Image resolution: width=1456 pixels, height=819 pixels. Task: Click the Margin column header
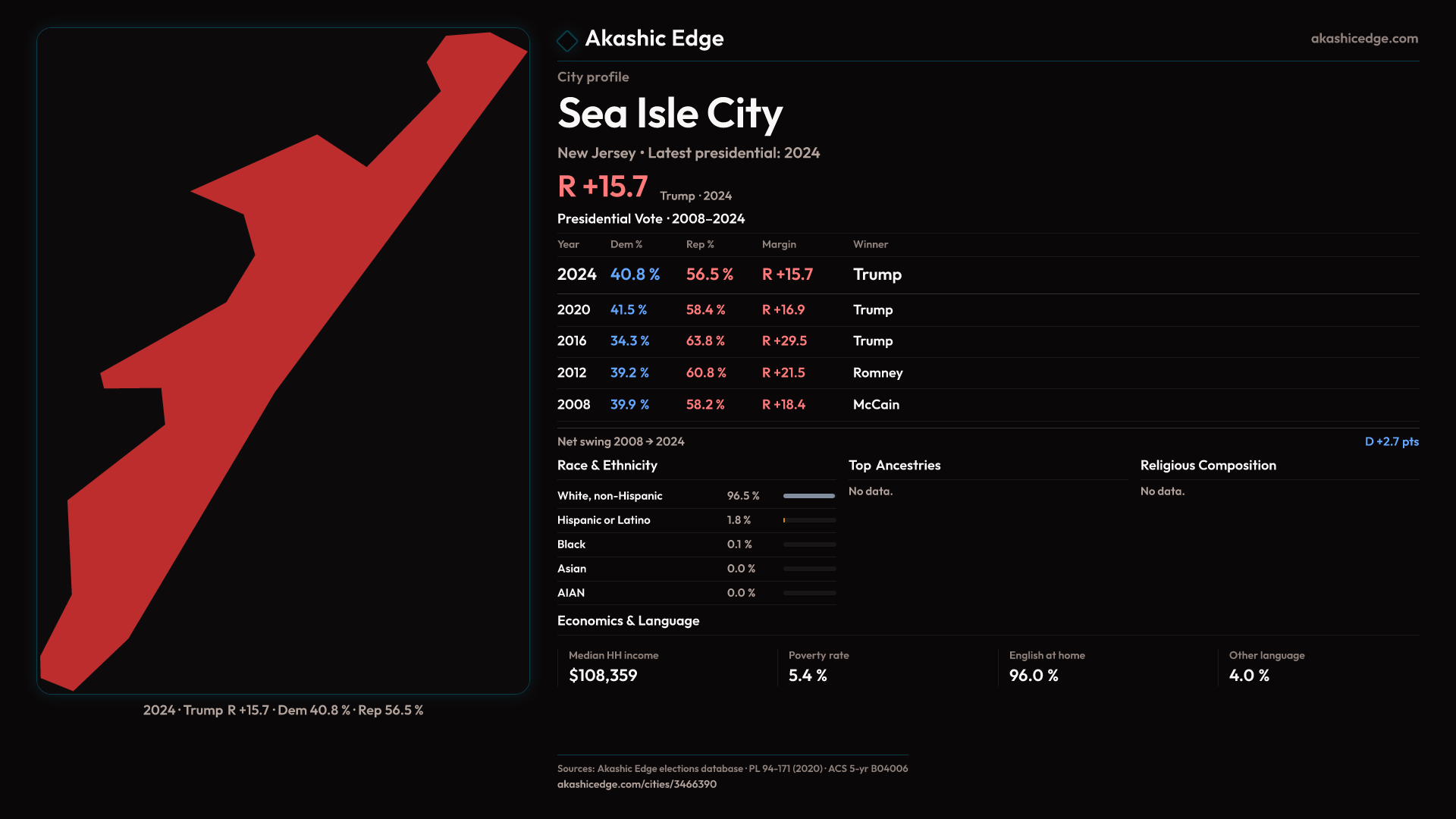pos(779,244)
